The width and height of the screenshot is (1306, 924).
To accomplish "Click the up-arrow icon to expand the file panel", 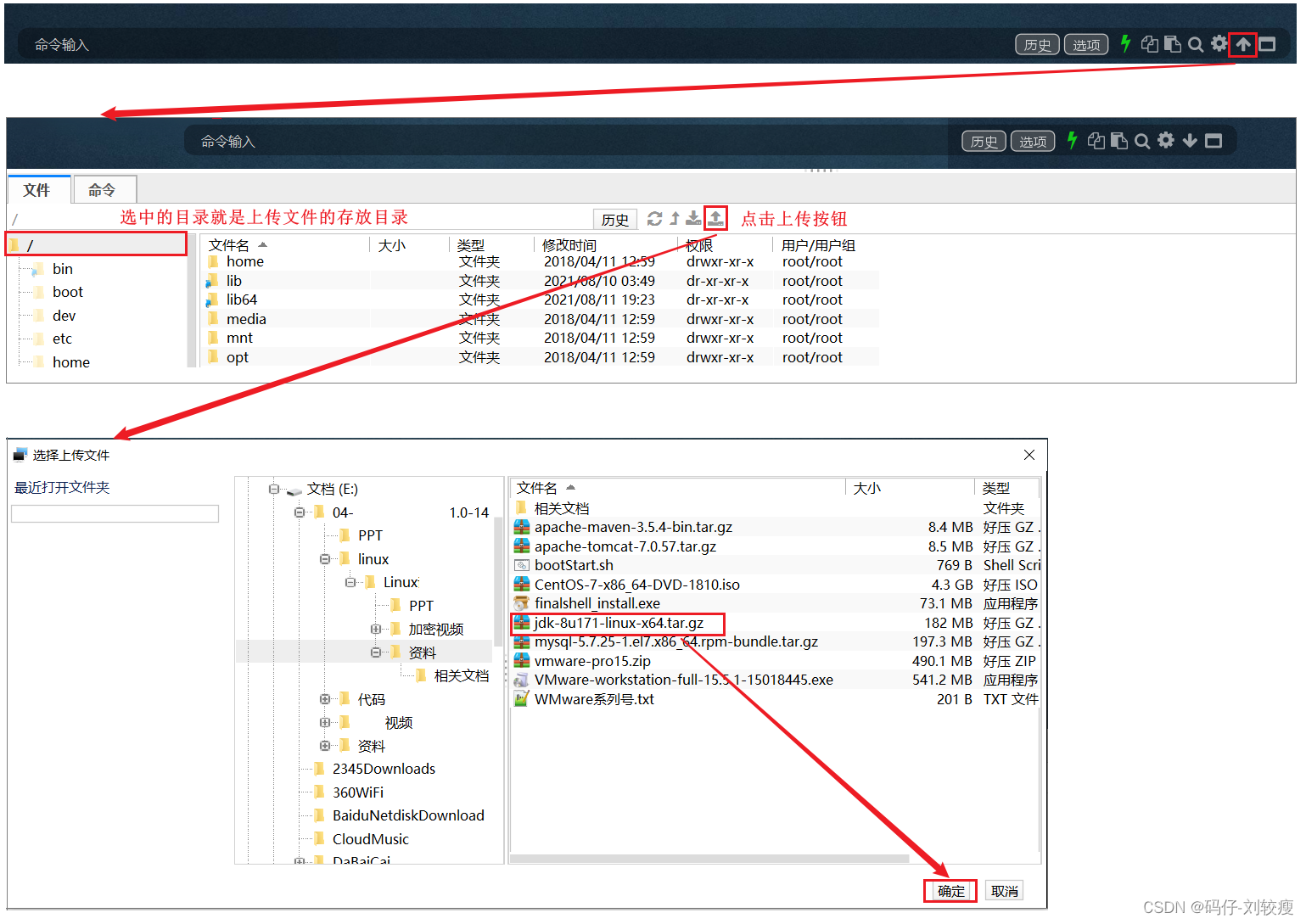I will click(x=1243, y=44).
